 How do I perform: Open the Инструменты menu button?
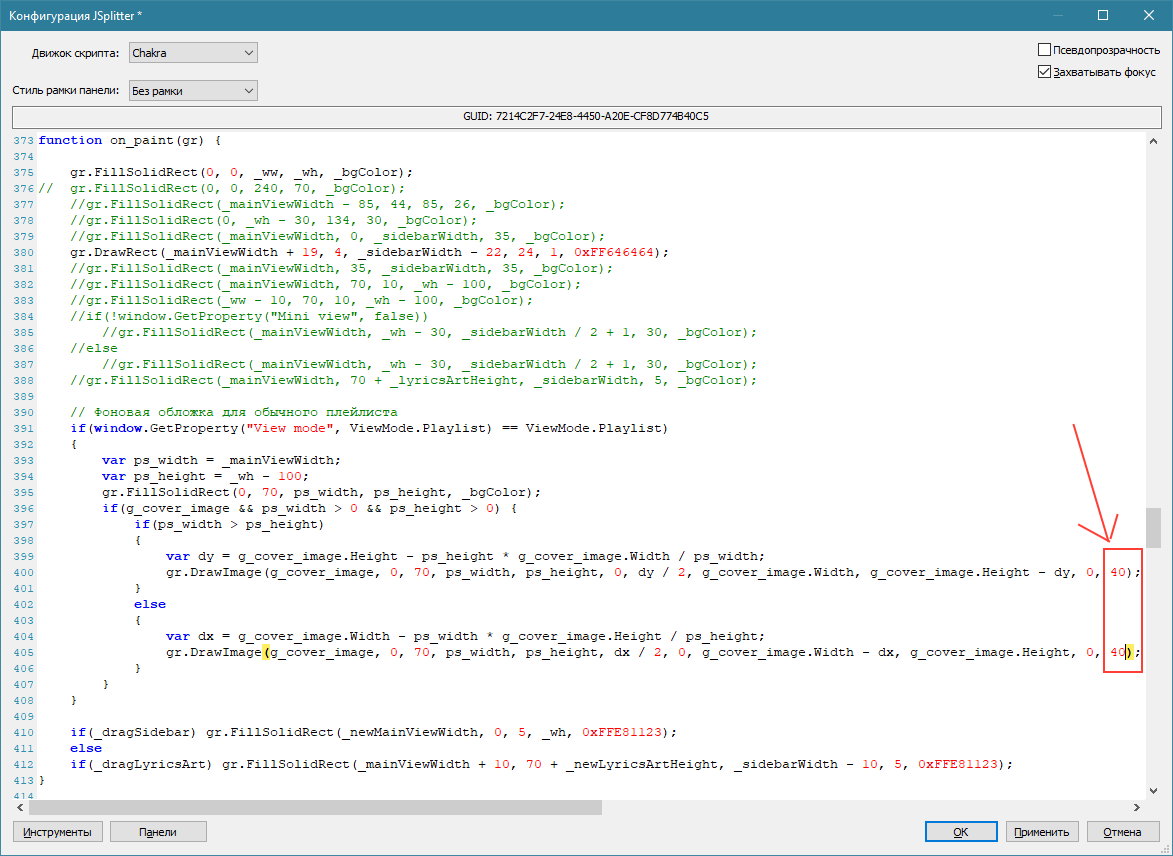click(x=57, y=831)
